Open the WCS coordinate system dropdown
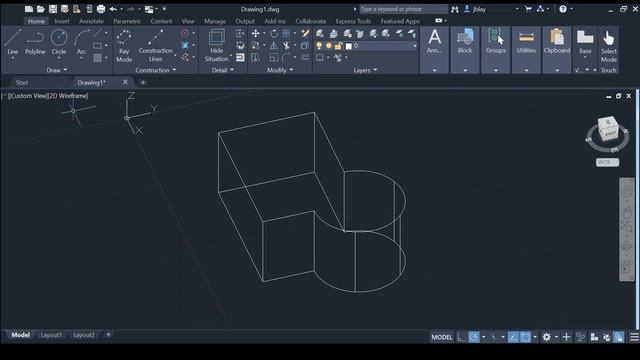The width and height of the screenshot is (640, 360). click(607, 162)
